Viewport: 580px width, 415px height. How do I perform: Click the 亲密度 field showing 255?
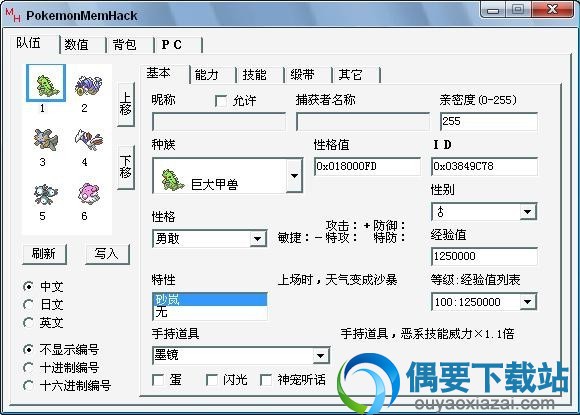pos(489,122)
